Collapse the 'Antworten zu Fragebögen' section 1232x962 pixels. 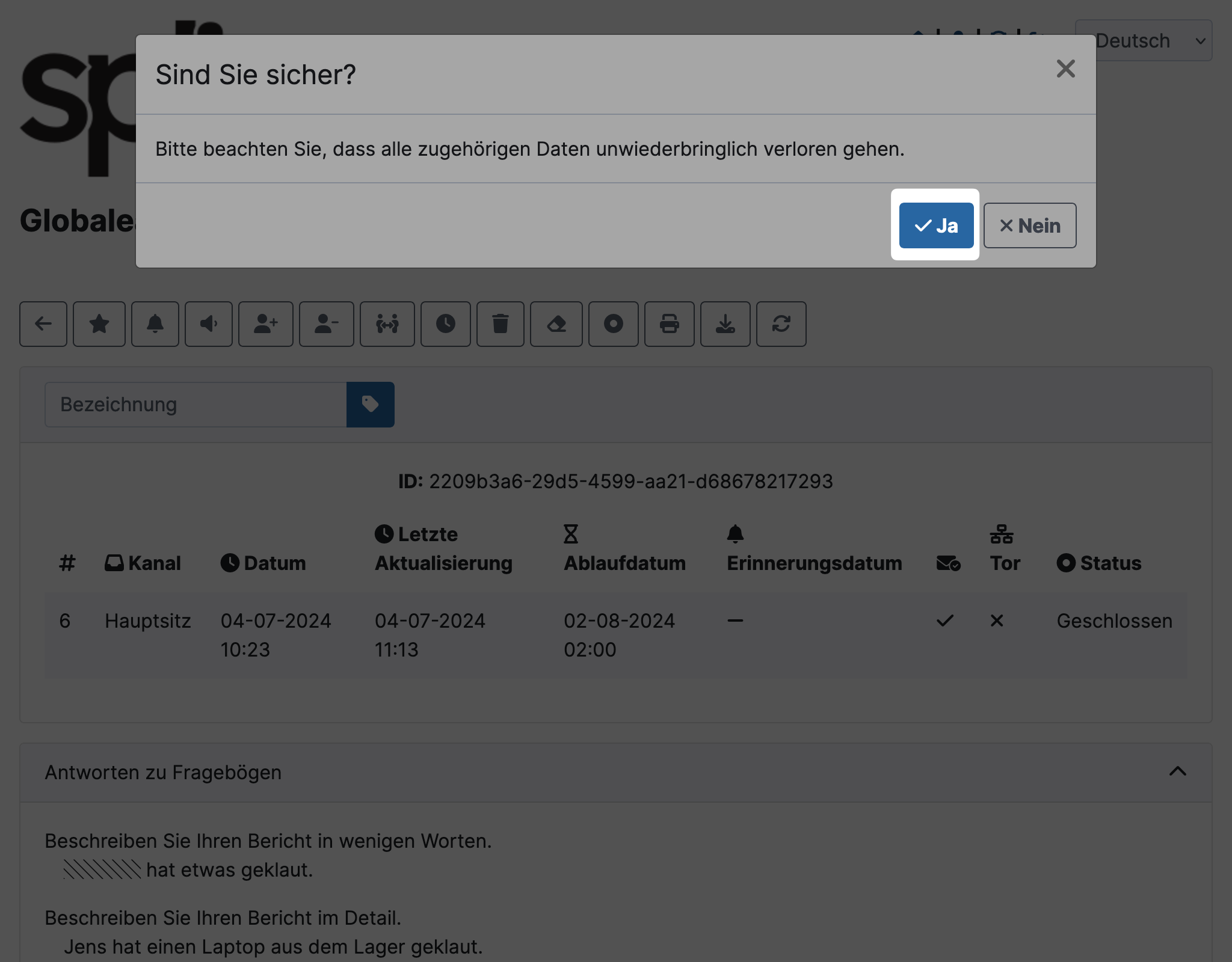coord(1177,771)
